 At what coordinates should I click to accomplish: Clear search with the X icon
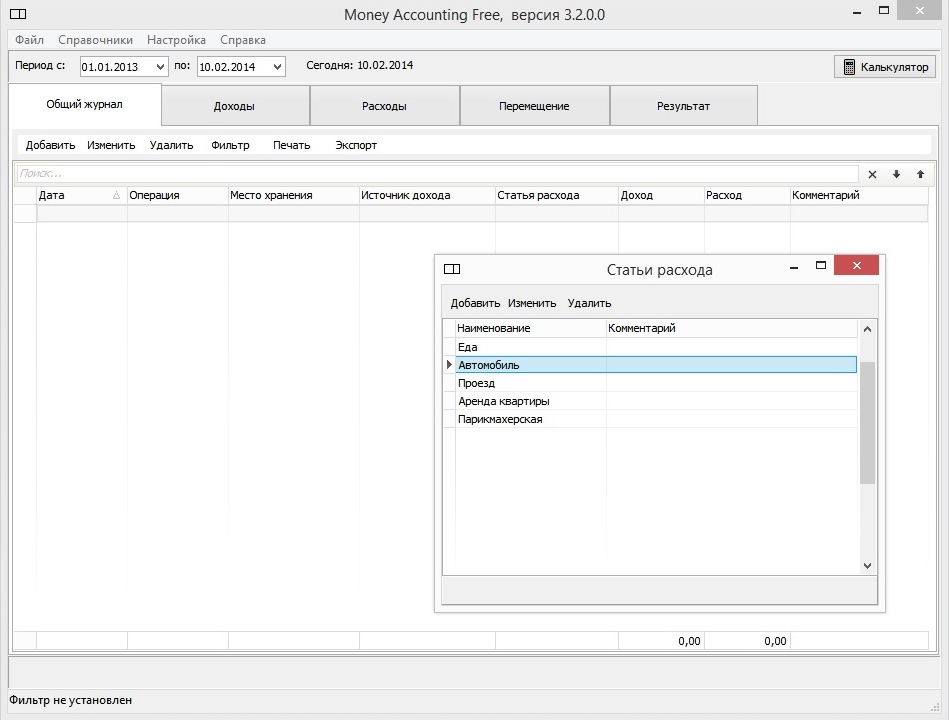(x=872, y=174)
